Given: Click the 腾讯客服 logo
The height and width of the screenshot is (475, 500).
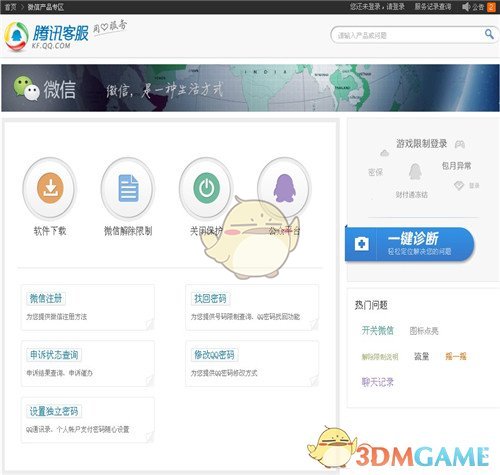Looking at the screenshot, I should tap(47, 36).
